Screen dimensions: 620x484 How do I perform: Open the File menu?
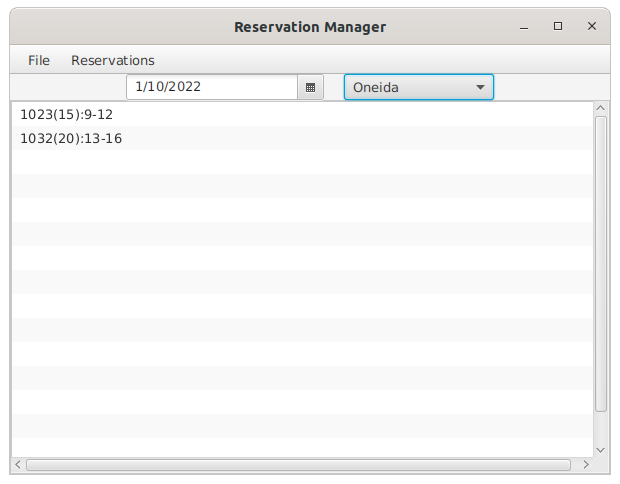point(39,60)
